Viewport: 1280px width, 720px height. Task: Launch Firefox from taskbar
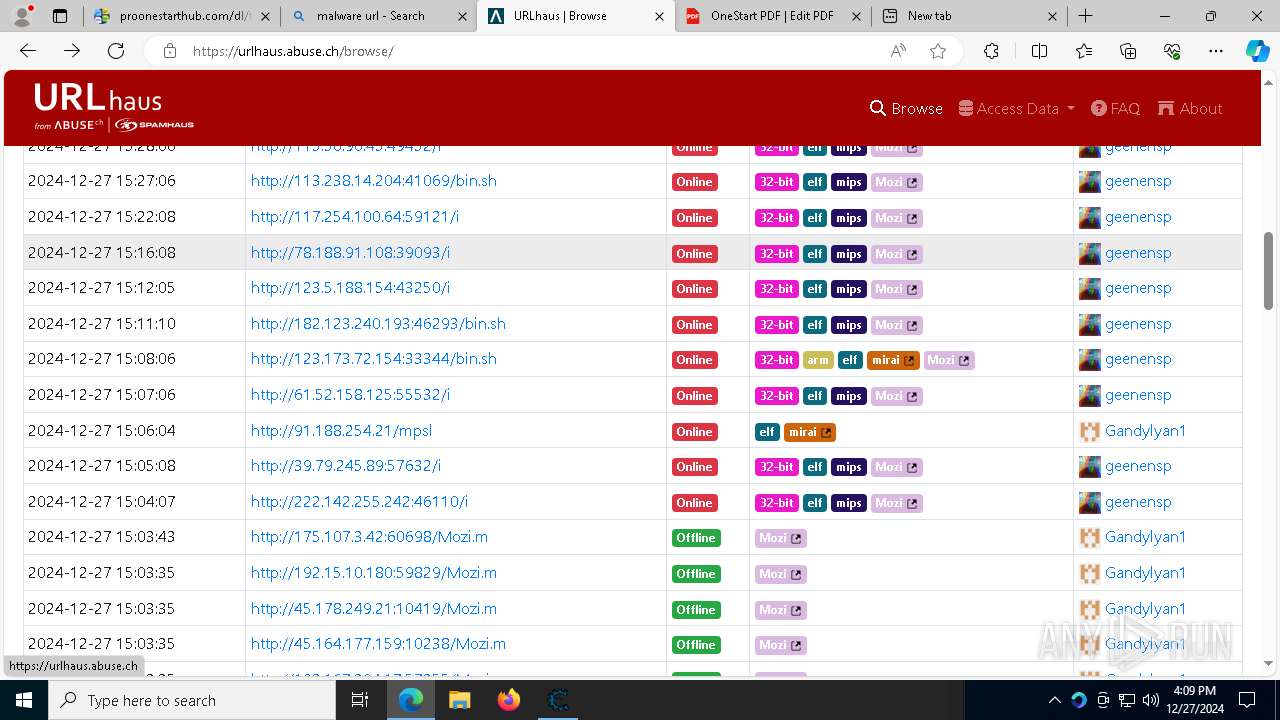pos(509,700)
